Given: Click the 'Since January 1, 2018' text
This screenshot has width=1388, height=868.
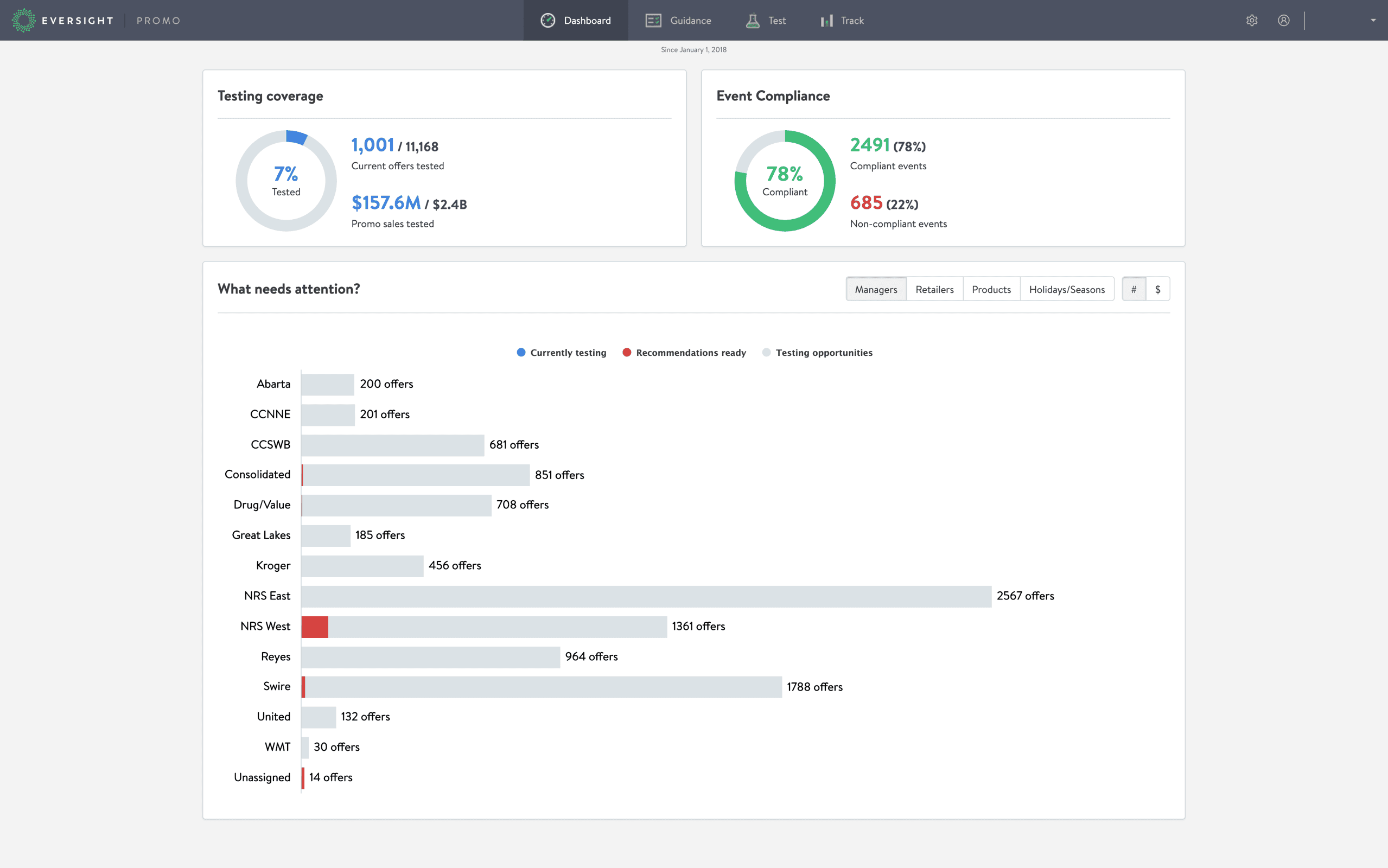Looking at the screenshot, I should [693, 50].
